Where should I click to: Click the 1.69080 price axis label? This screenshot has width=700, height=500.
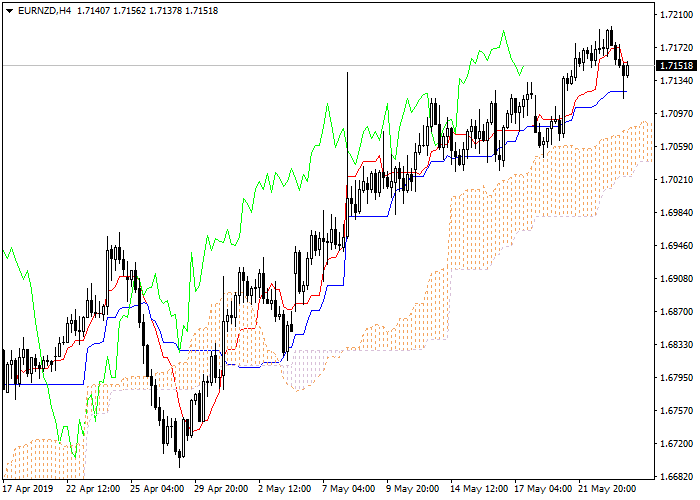point(677,279)
